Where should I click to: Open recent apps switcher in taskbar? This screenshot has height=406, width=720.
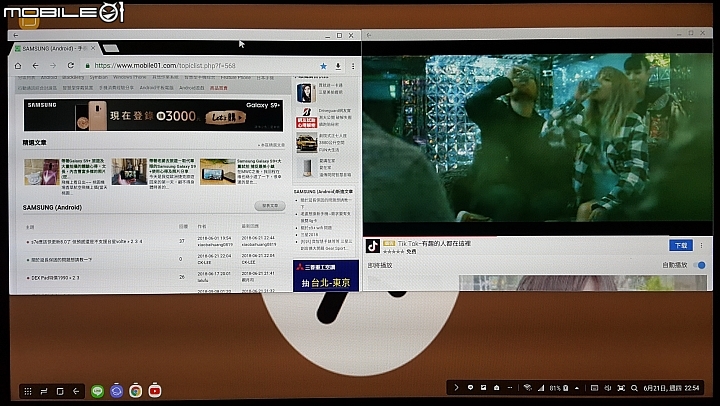click(44, 391)
